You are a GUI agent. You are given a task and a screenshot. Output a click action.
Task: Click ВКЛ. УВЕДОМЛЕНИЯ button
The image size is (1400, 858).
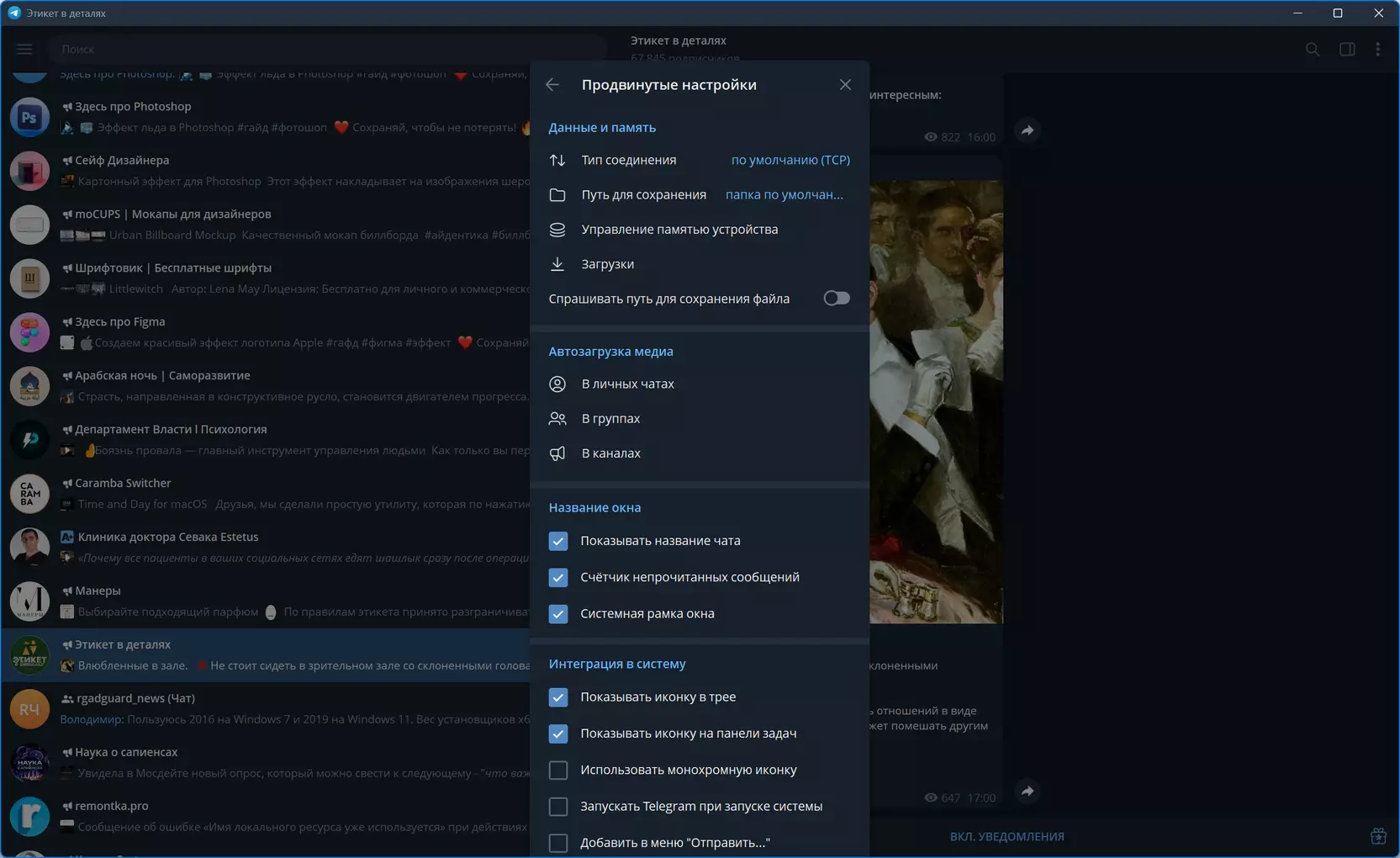pyautogui.click(x=1007, y=837)
